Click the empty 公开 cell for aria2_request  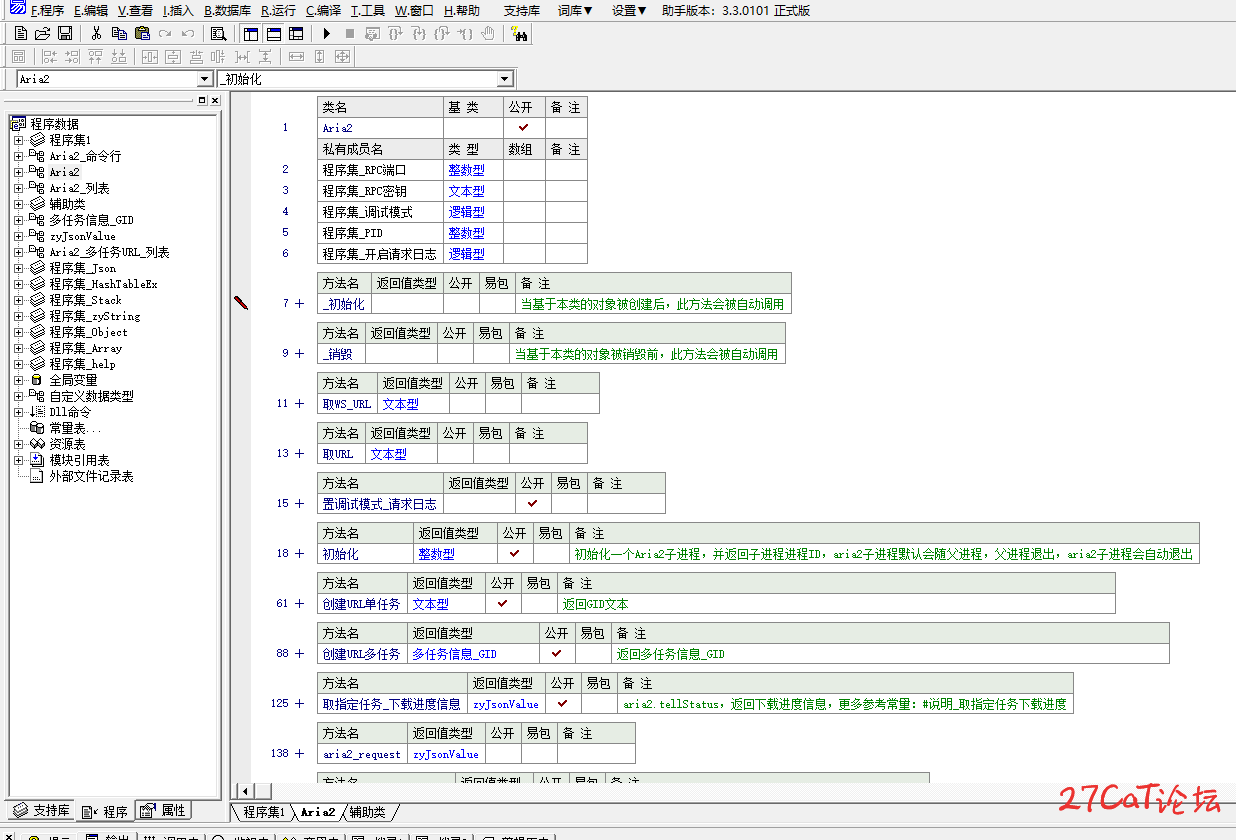coord(503,754)
